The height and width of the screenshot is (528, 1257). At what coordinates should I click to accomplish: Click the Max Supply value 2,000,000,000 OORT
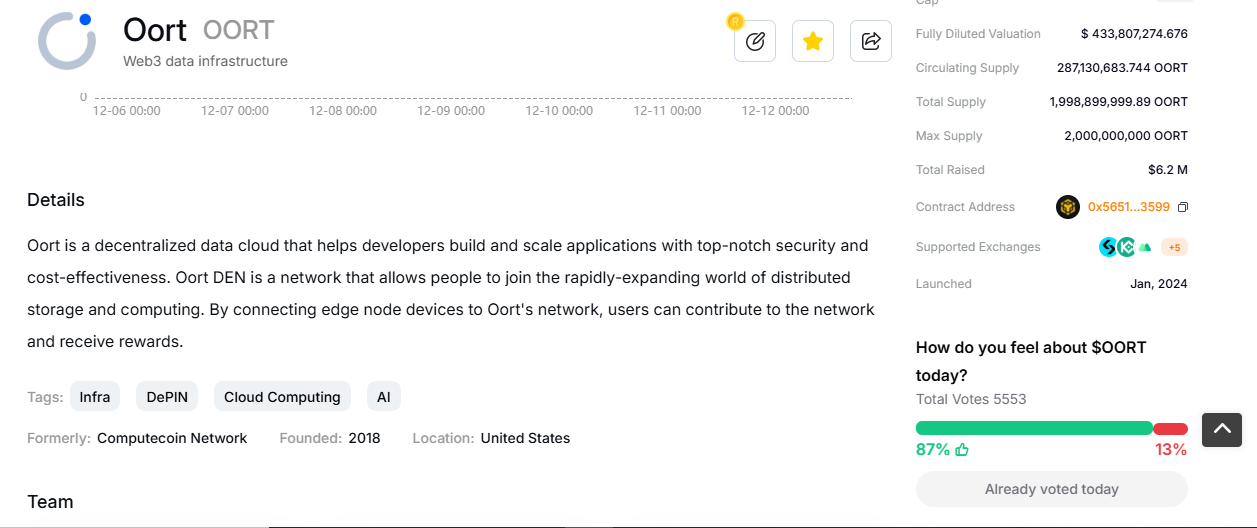pos(1126,136)
